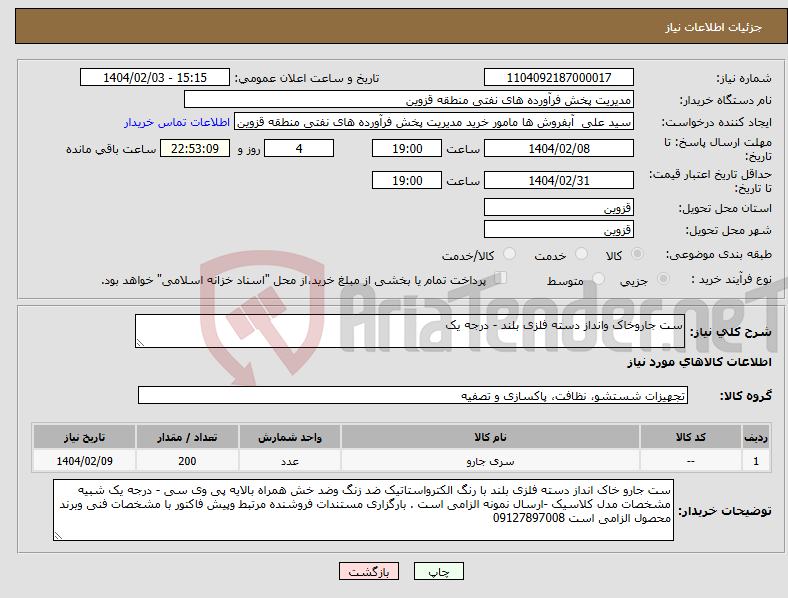The image size is (788, 598).
Task: Click the جزئیات اطلاعات نیاز header title
Action: (x=714, y=27)
